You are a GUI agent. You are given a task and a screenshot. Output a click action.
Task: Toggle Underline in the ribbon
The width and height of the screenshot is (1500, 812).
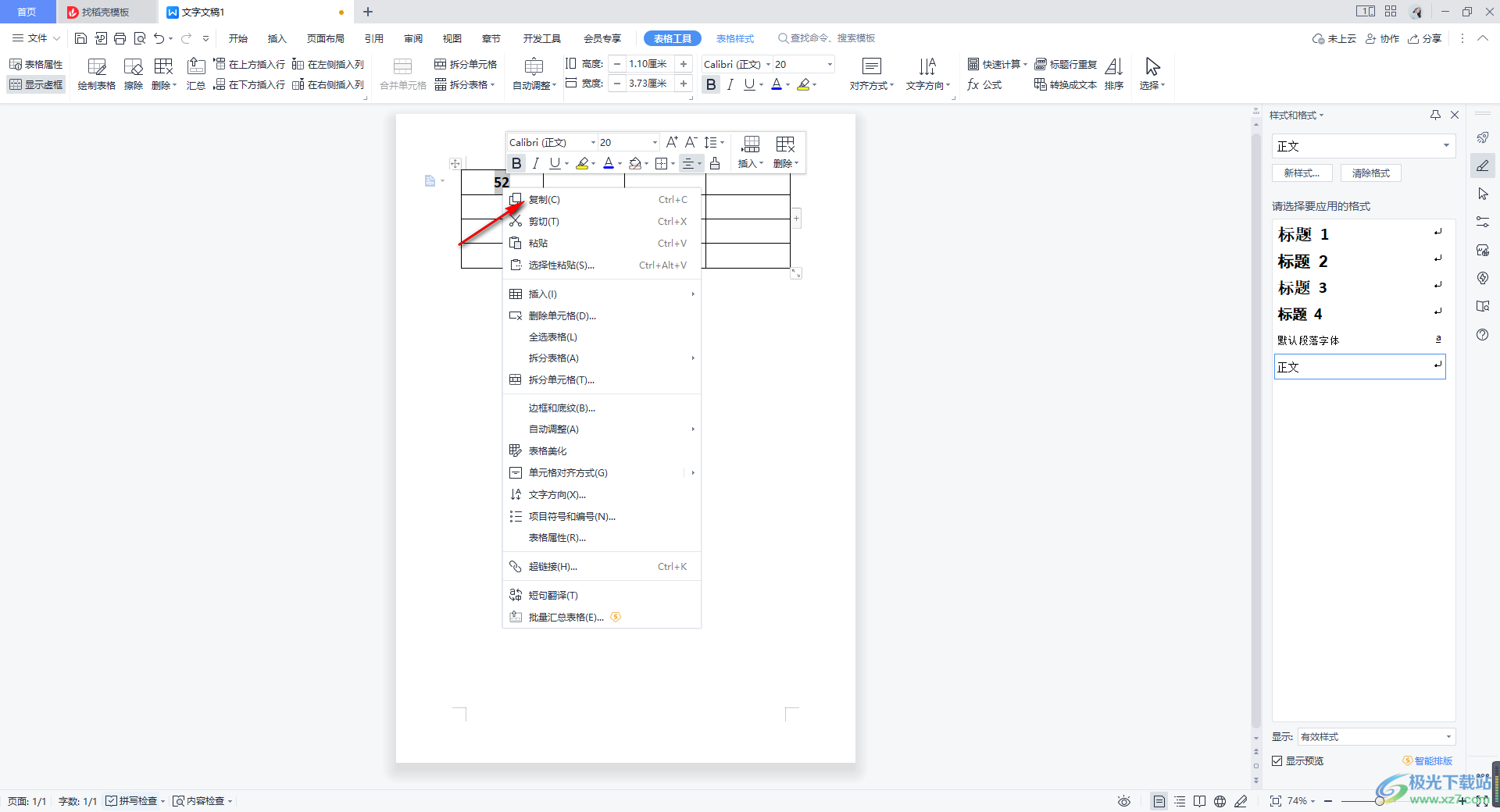click(749, 84)
